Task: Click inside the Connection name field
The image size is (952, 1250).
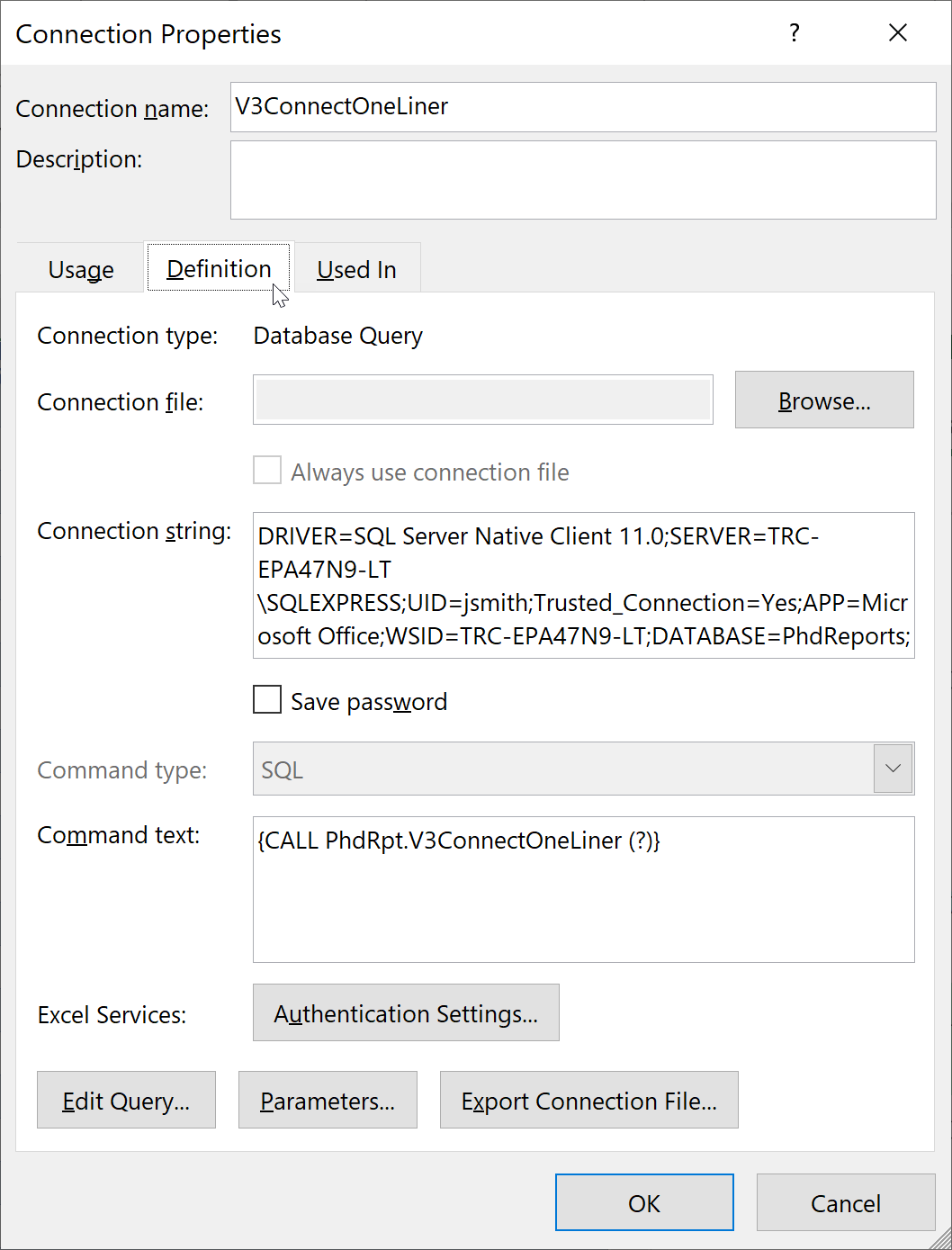Action: (583, 106)
